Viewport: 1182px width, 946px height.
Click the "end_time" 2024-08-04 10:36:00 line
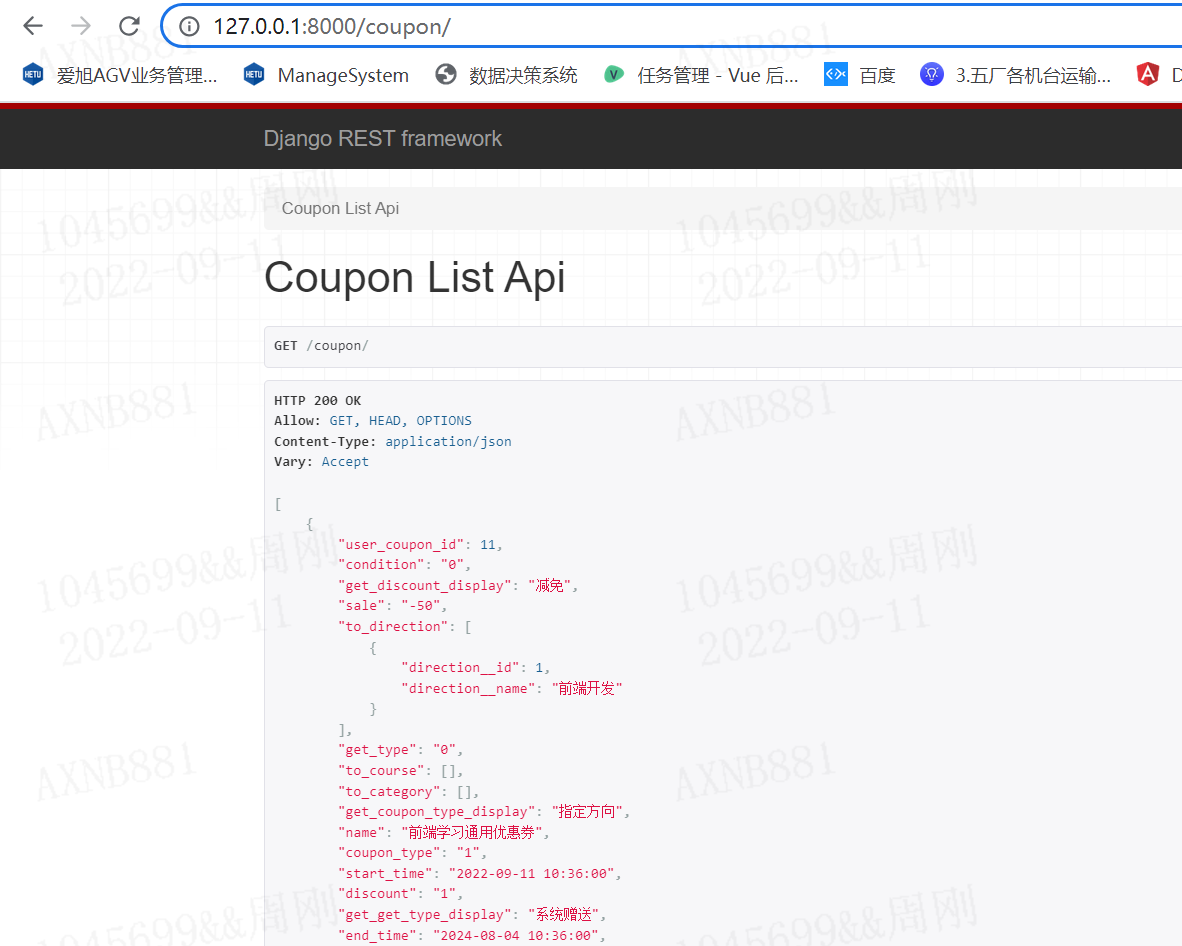[x=472, y=935]
